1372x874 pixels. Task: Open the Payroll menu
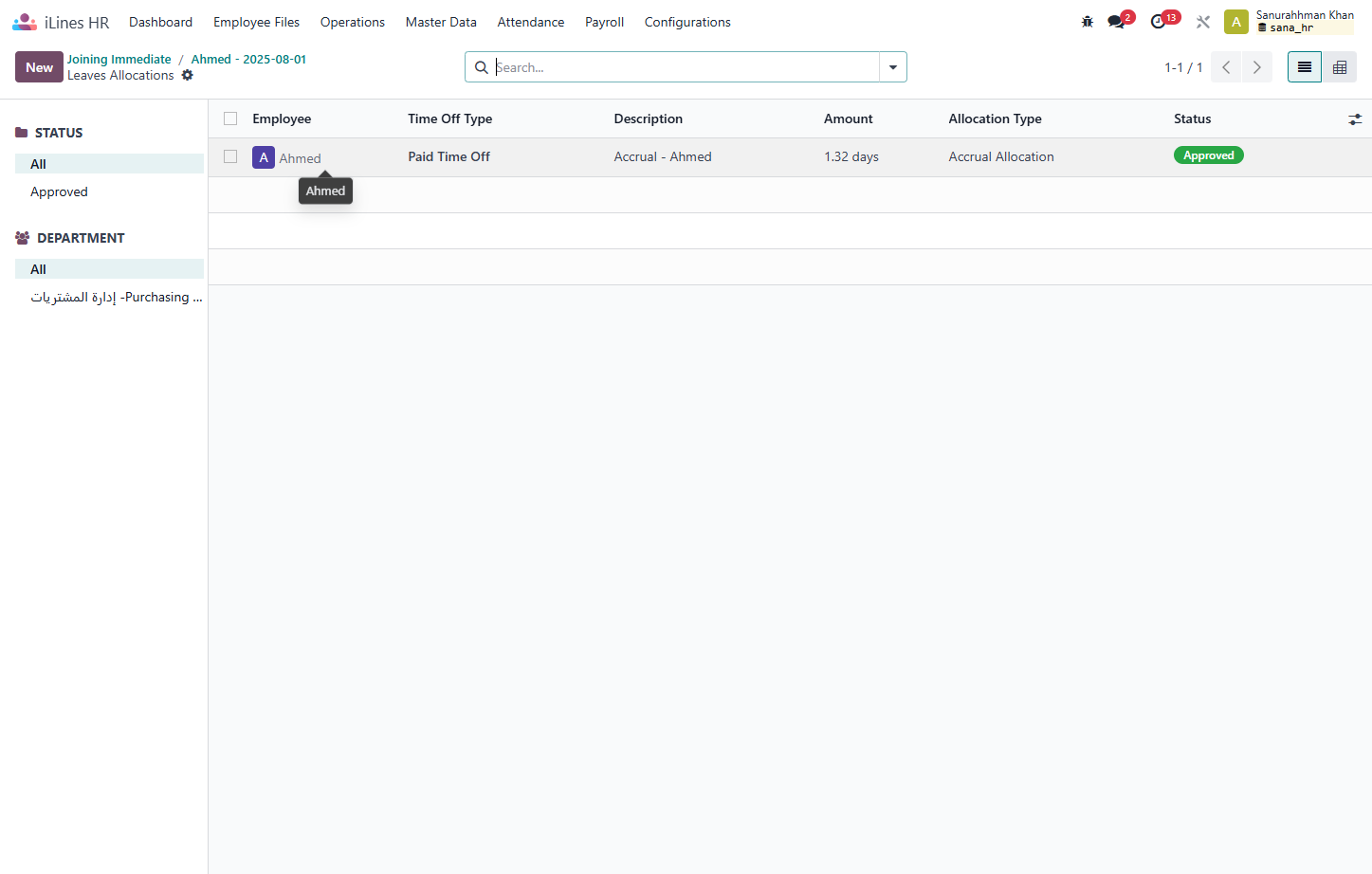604,22
